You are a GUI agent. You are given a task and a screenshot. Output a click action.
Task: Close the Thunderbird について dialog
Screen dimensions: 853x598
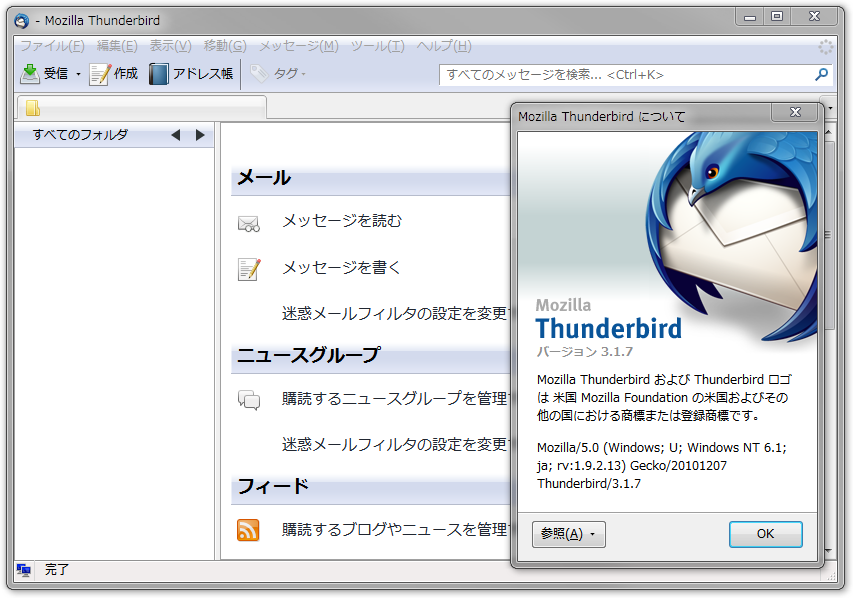click(795, 112)
